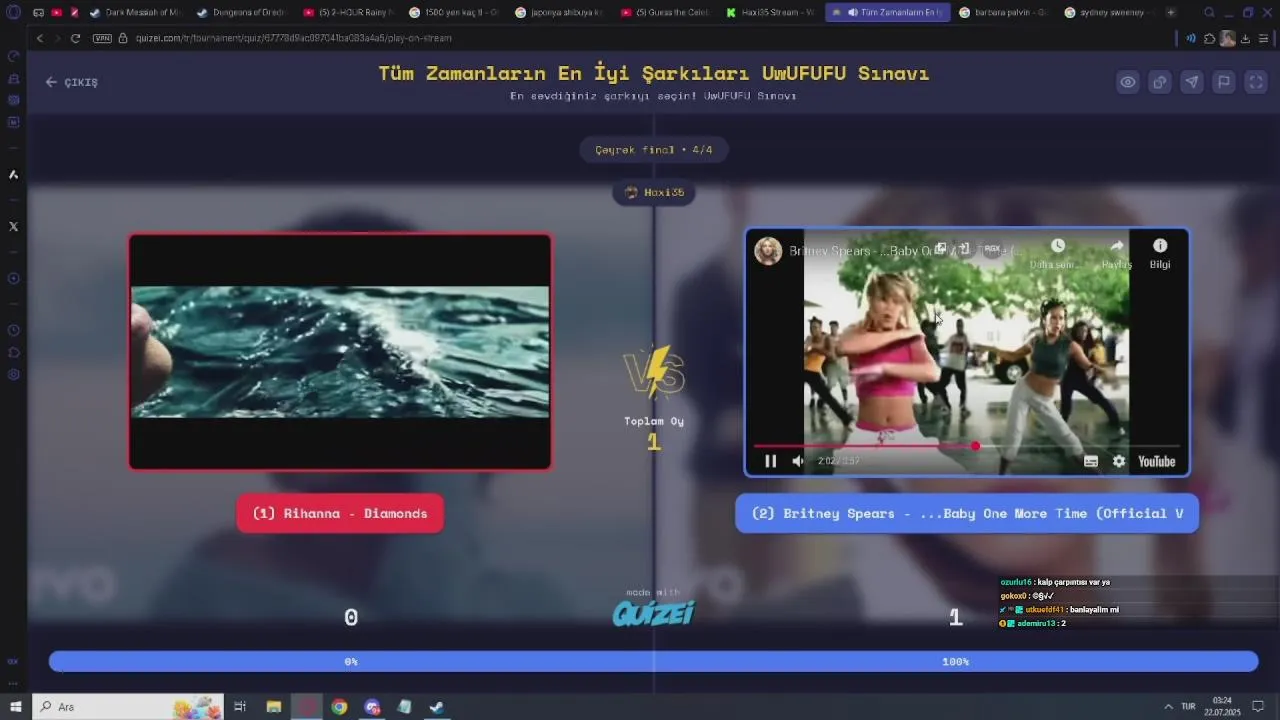Switch to Dark Messiah of Might tab

click(135, 12)
